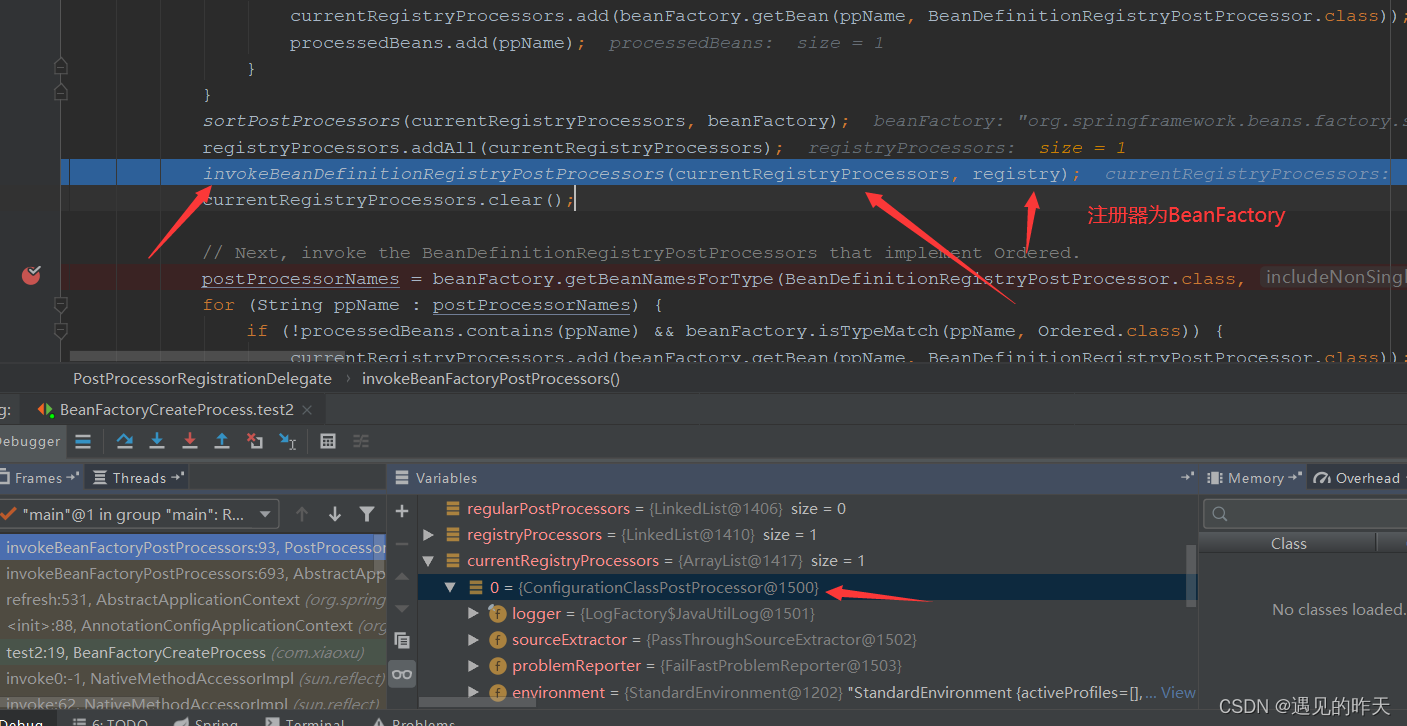Open the 6: TODO tool window
The height and width of the screenshot is (726, 1407).
pos(110,721)
